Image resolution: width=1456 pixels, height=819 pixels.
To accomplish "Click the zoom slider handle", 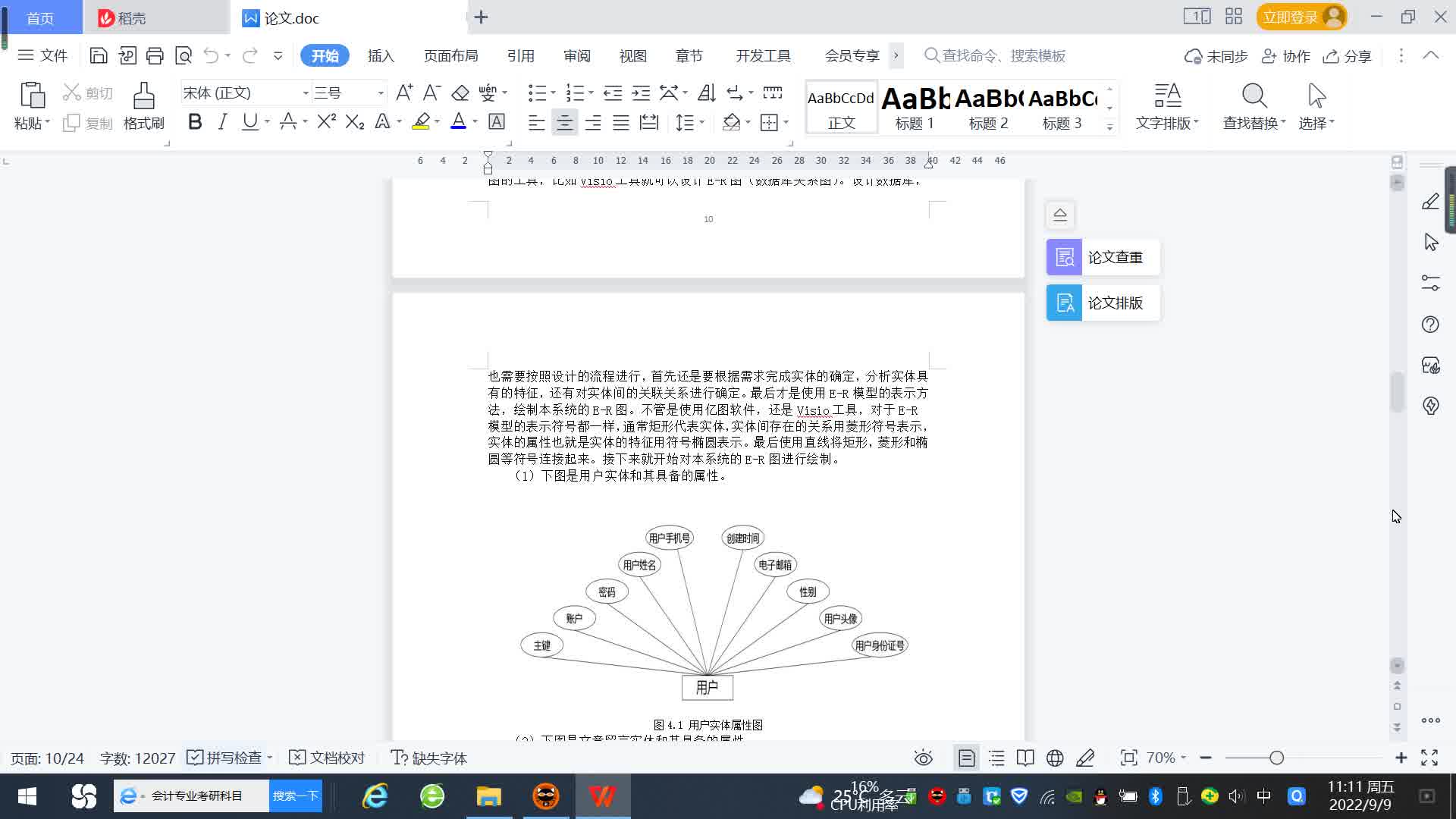I will coord(1276,758).
